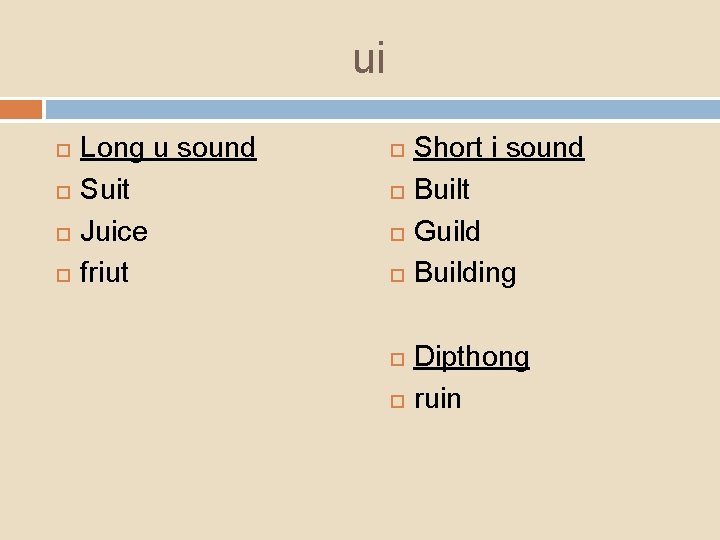Click the orange accent block under title
Image resolution: width=720 pixels, height=540 pixels.
tap(21, 109)
